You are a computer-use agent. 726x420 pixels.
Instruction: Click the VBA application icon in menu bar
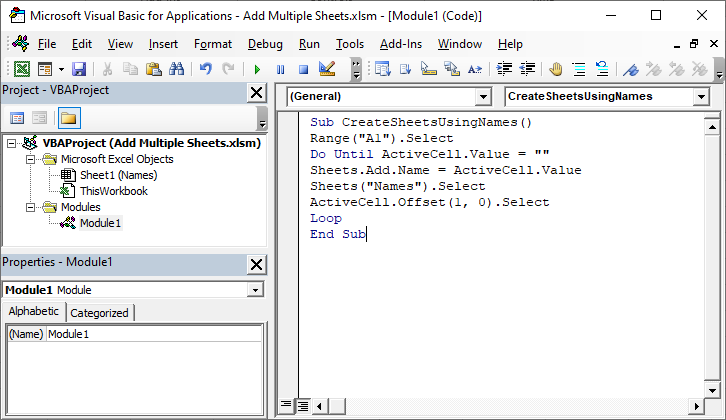21,44
